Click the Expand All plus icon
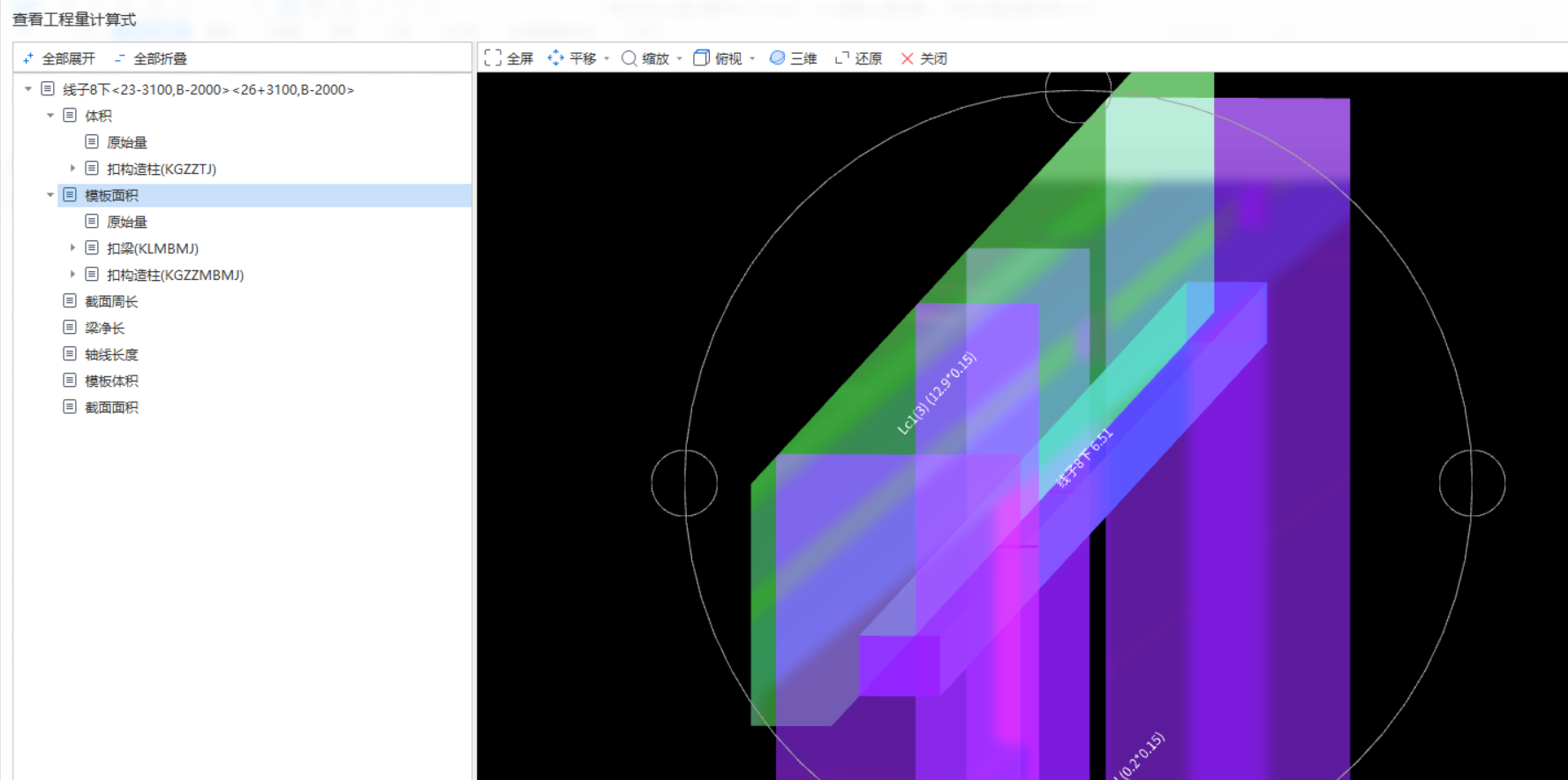Image resolution: width=1568 pixels, height=780 pixels. tap(28, 58)
